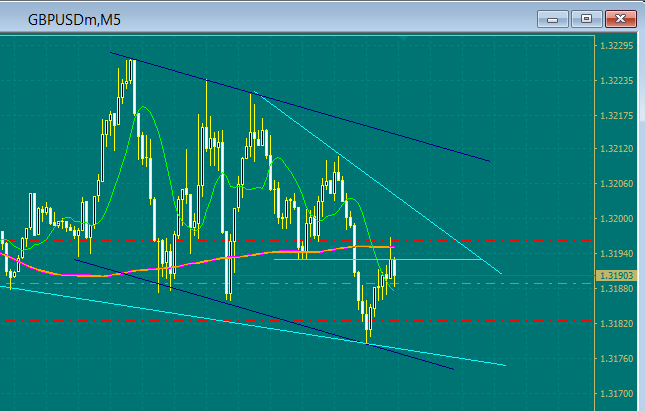
Task: Click price scale value 1.32120
Action: point(617,149)
